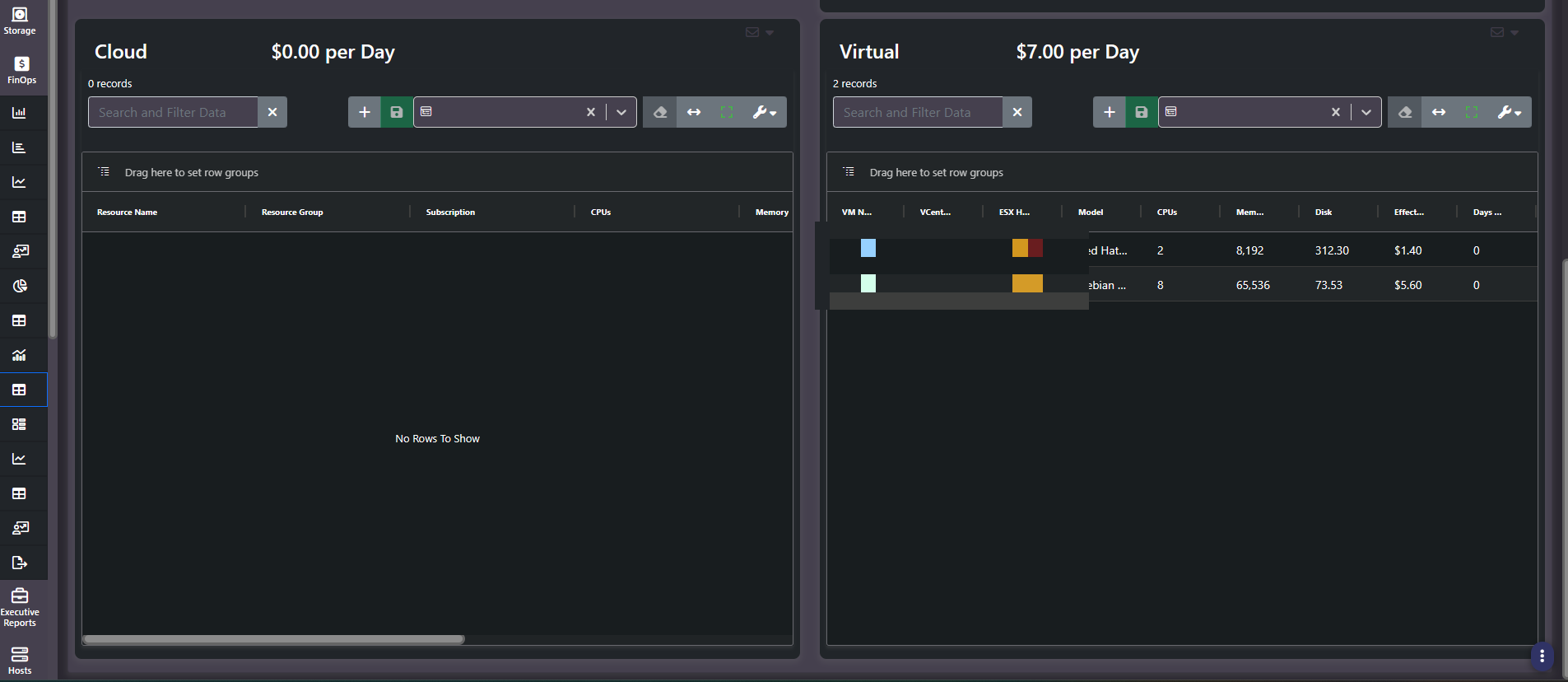Sort Cloud grid by Memory column
Viewport: 1568px width, 682px height.
tap(772, 212)
